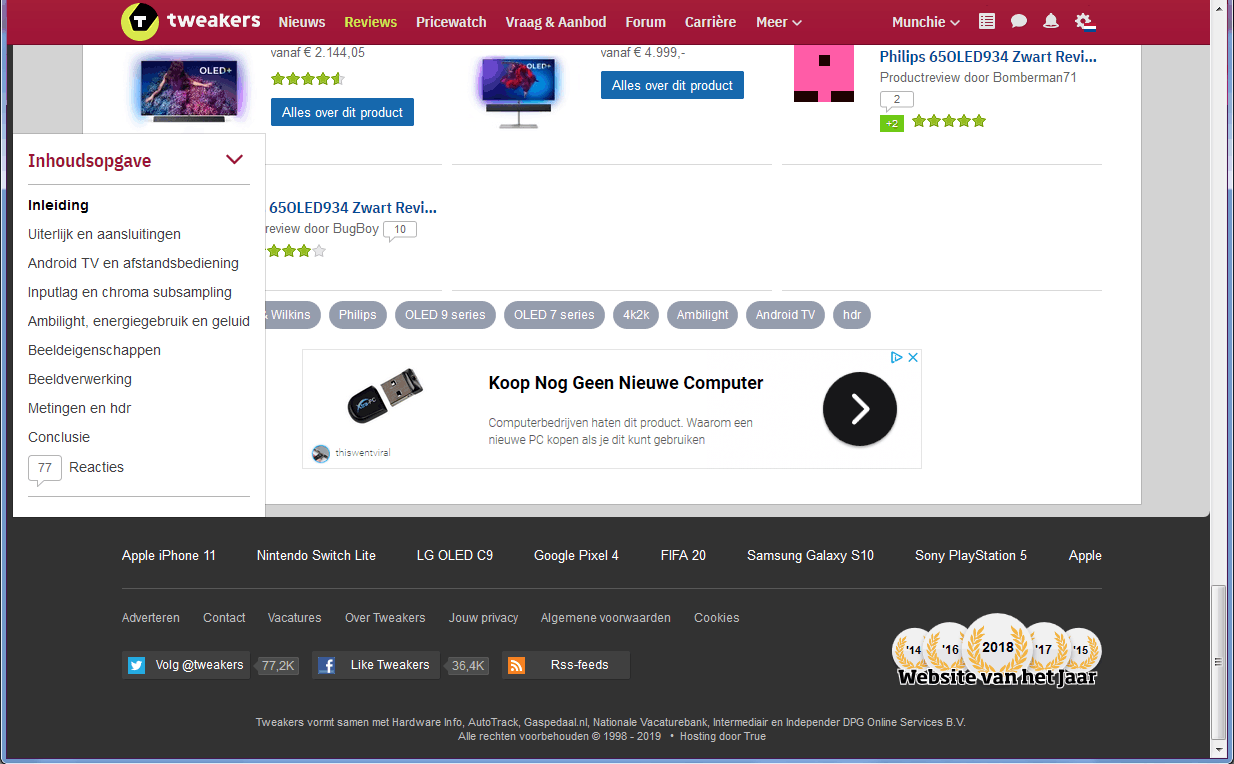Jump to Beeldverwerking section
This screenshot has width=1234, height=764.
(80, 379)
